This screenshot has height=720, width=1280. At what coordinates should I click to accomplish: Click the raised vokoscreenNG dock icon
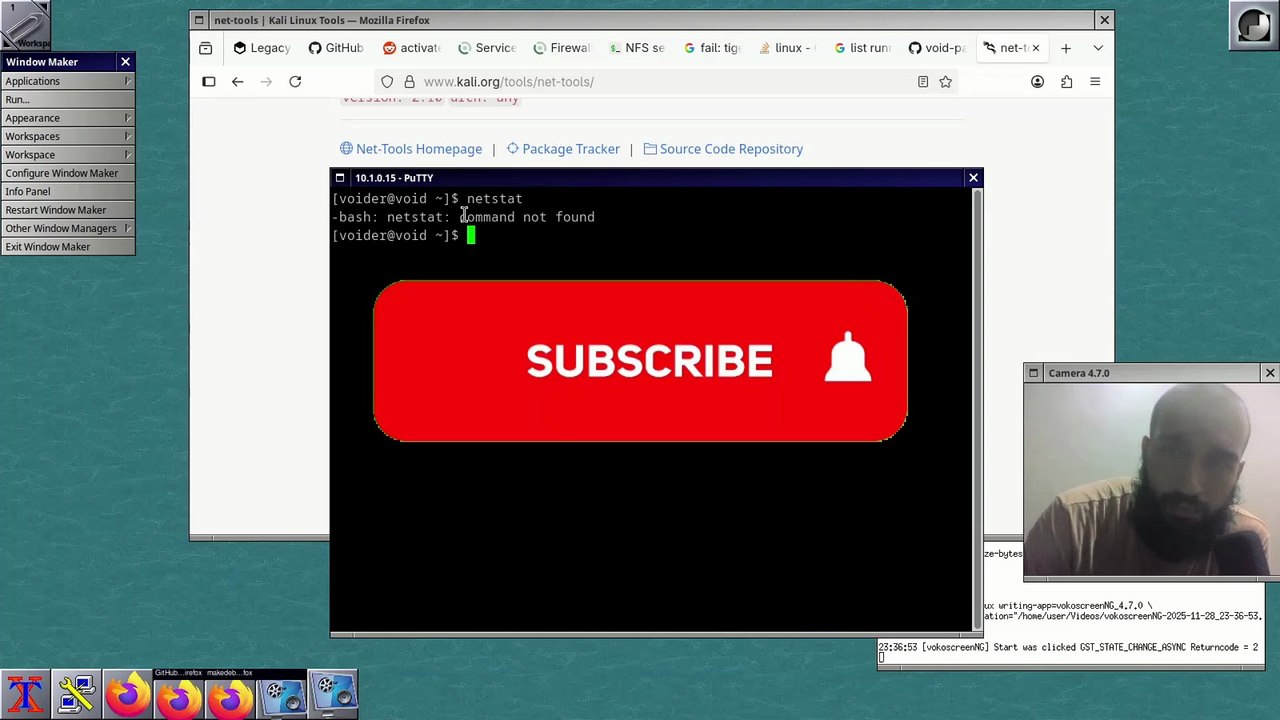point(332,694)
